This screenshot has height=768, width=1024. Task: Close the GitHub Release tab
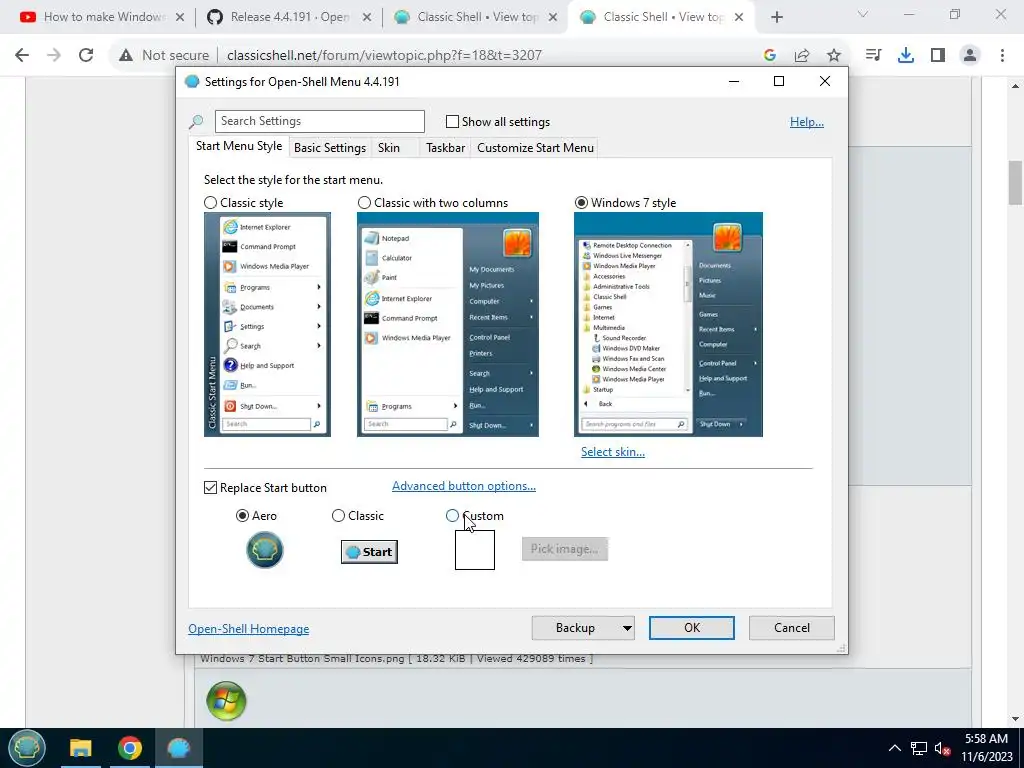pos(367,18)
